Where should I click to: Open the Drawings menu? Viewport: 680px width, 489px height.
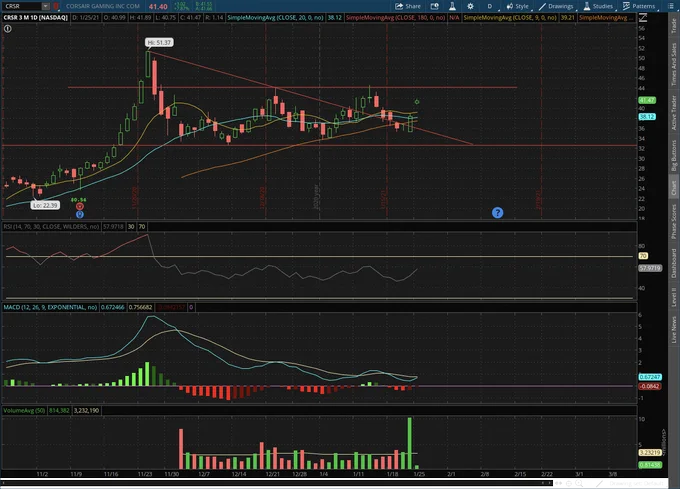click(556, 6)
